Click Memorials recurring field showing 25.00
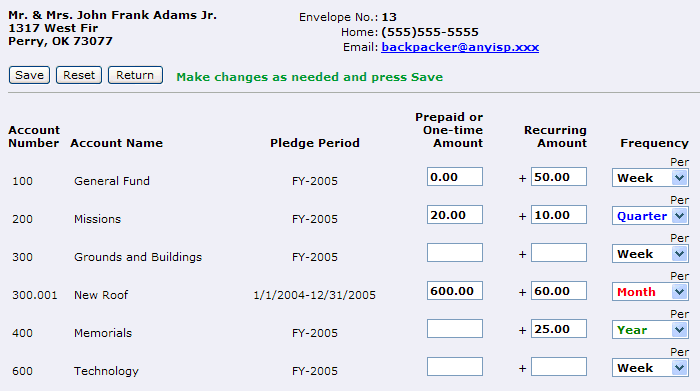 point(558,329)
